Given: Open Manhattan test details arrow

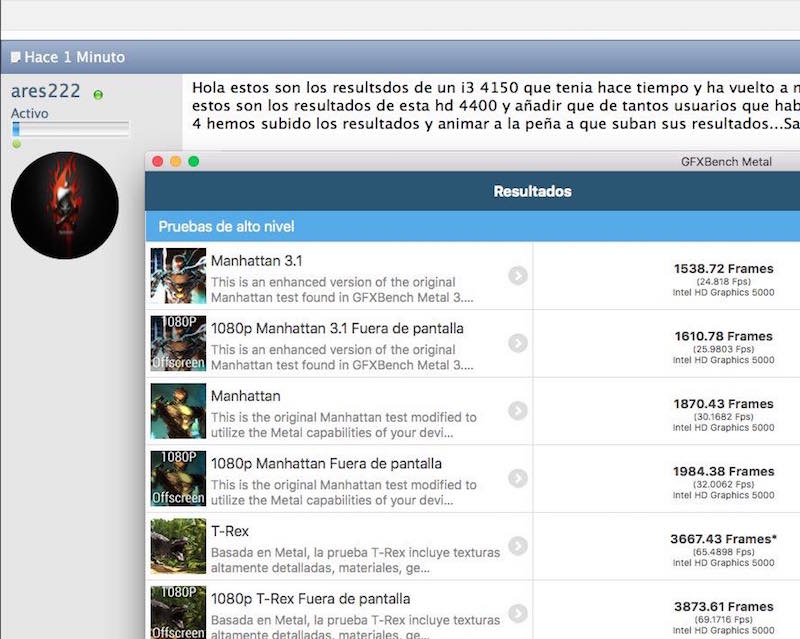Looking at the screenshot, I should pos(518,410).
